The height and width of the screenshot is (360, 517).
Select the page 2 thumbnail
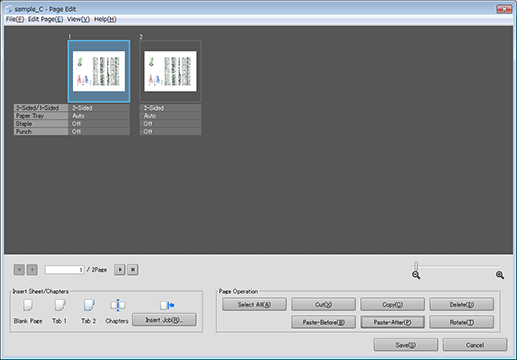(170, 71)
